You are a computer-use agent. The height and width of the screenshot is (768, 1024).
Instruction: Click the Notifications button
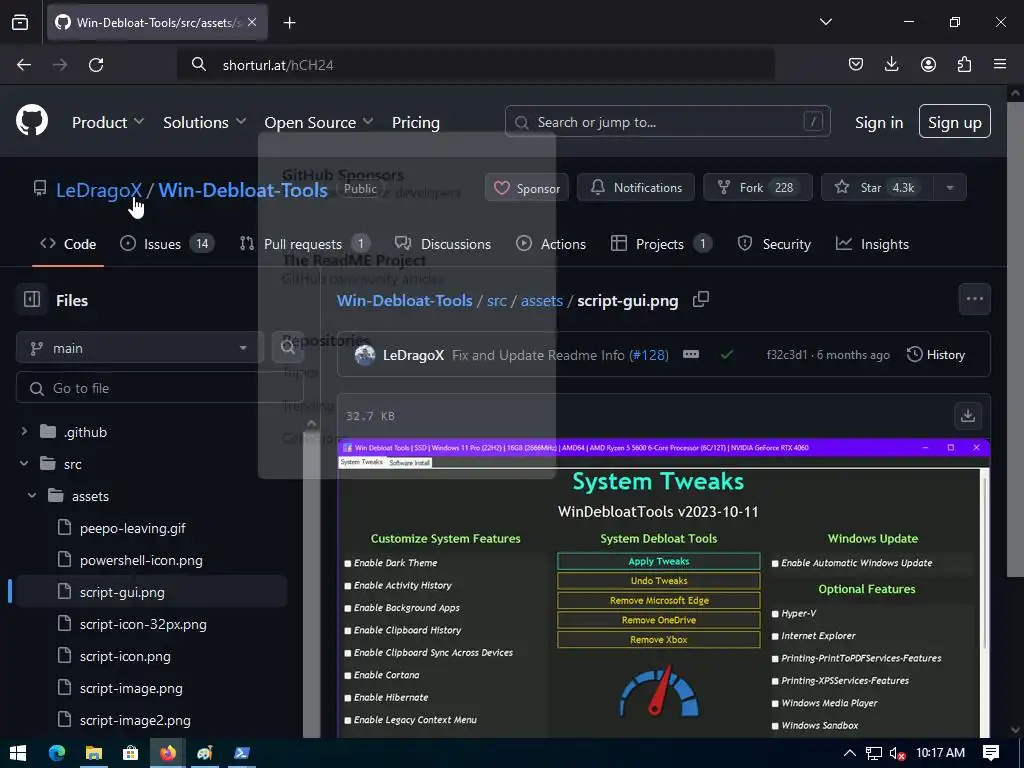(636, 187)
